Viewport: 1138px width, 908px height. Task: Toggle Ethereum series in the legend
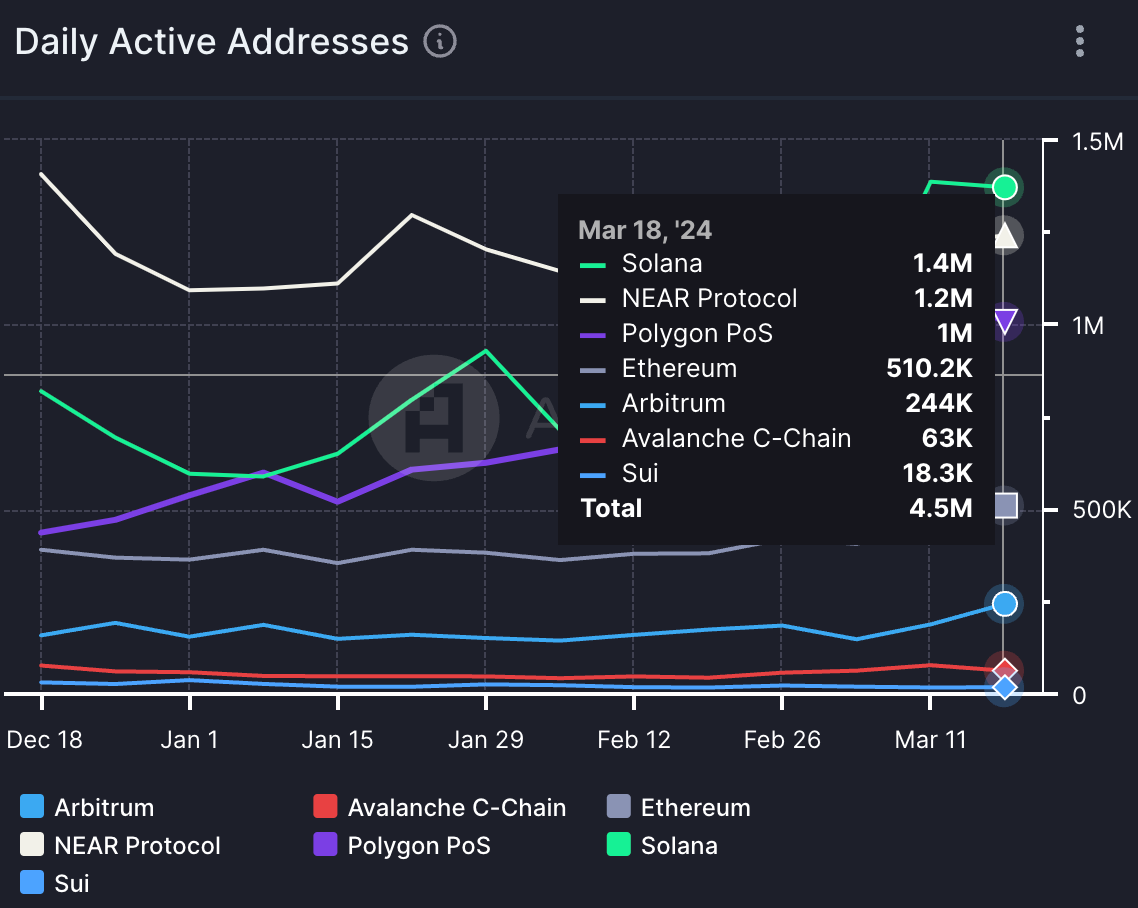(x=679, y=807)
